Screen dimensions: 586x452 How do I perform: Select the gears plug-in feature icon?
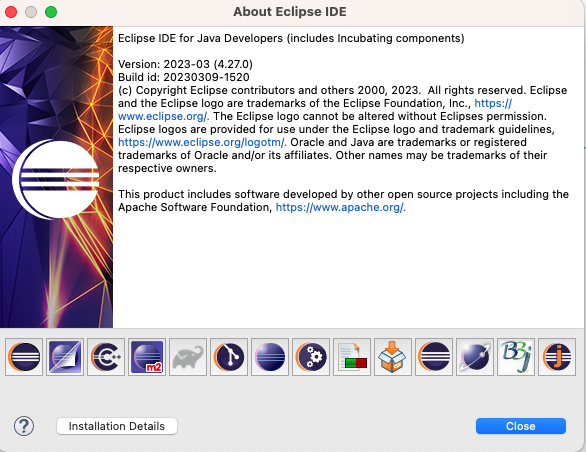click(311, 357)
